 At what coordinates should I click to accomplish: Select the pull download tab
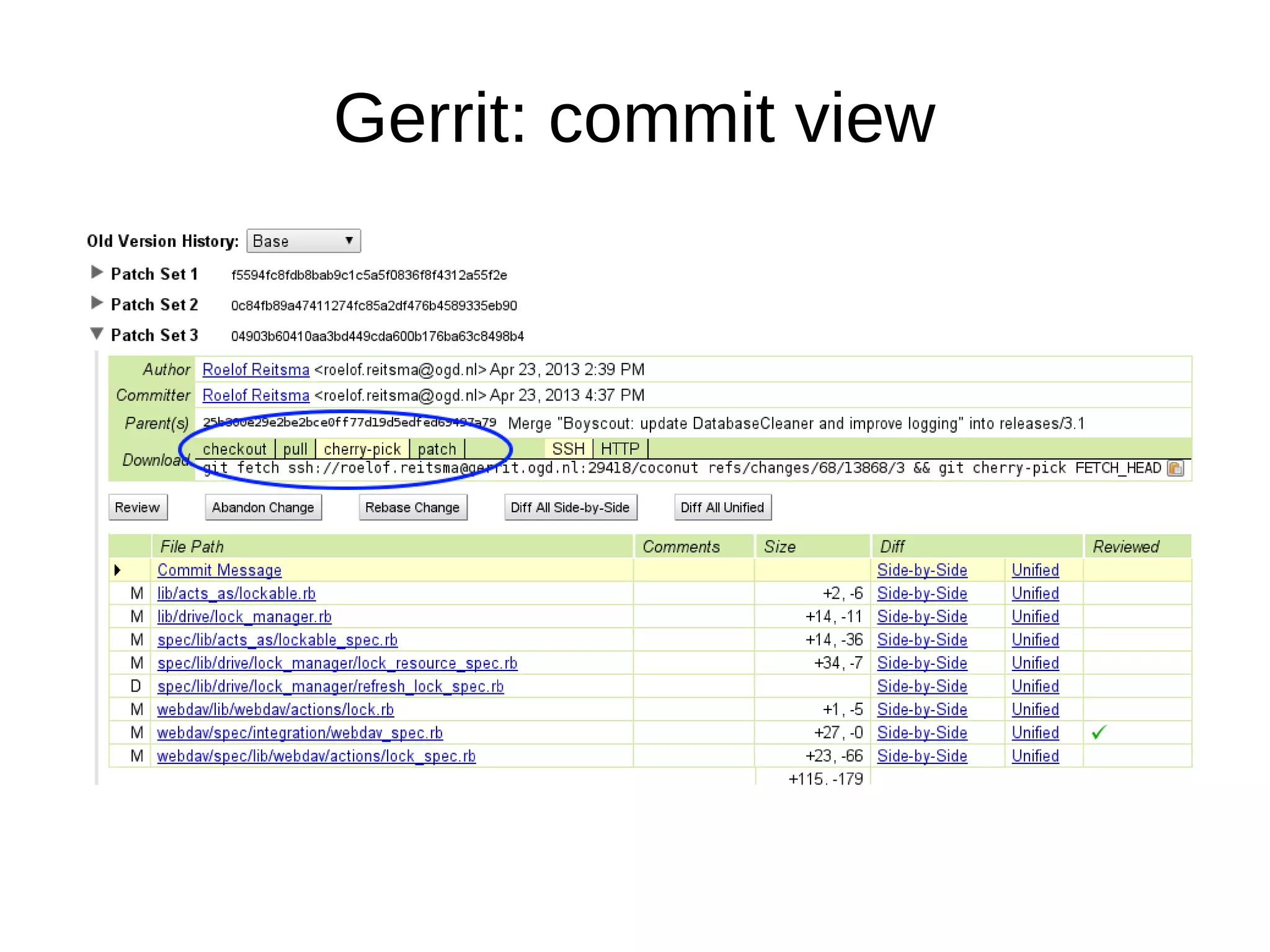click(295, 449)
